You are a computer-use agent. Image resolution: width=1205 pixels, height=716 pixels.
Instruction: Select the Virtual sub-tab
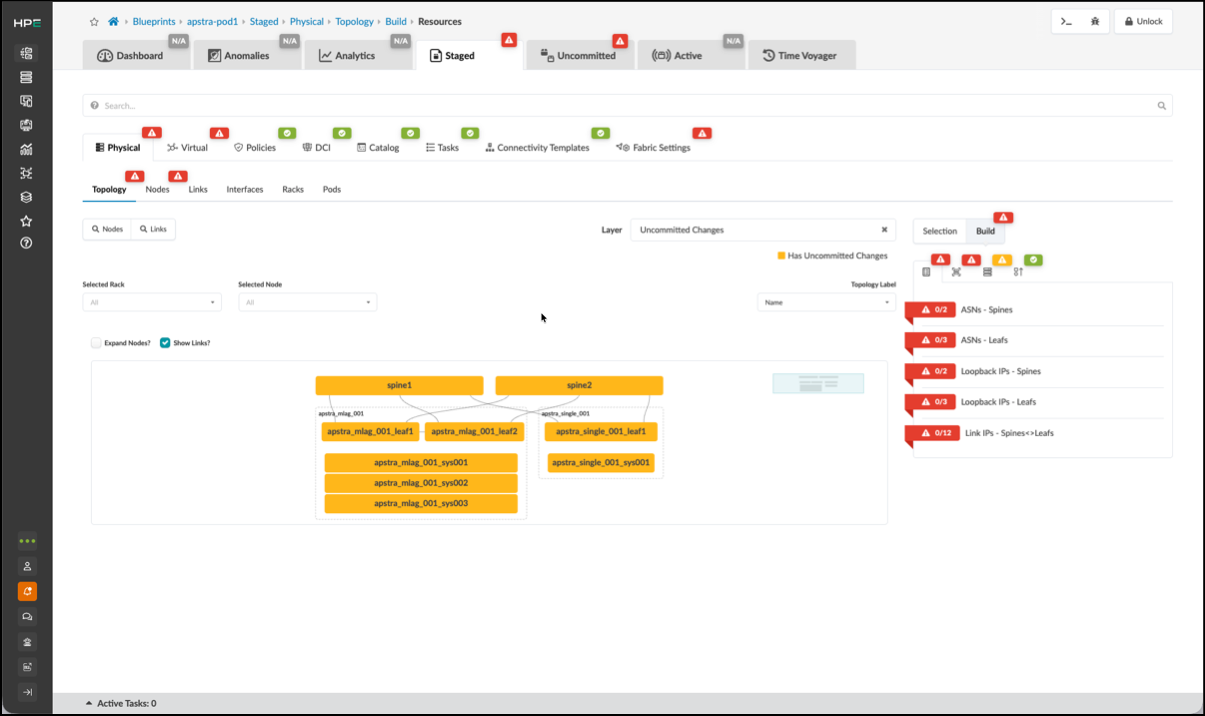click(188, 148)
